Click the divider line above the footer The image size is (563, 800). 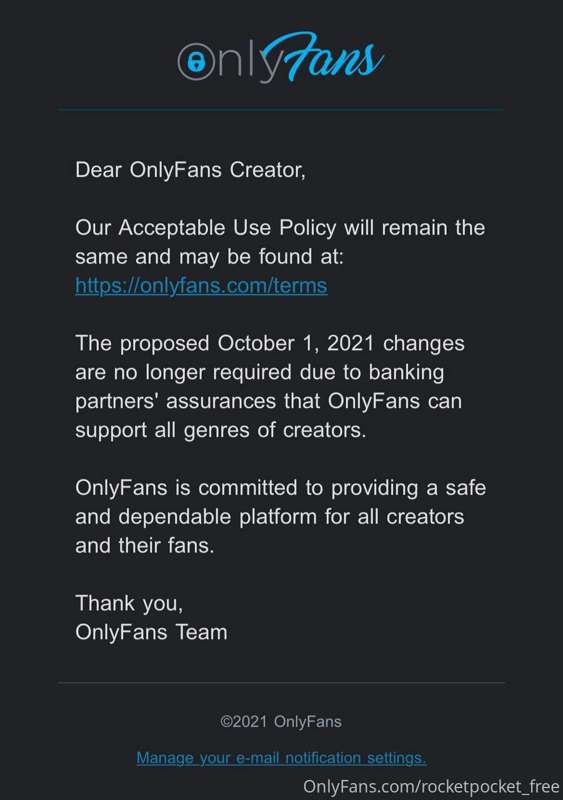point(281,683)
